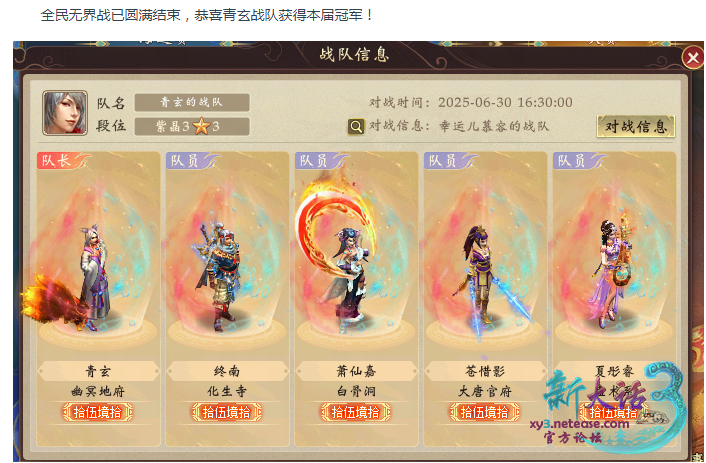Click the 夏彤睿 character model
The width and height of the screenshot is (706, 463).
(x=615, y=270)
